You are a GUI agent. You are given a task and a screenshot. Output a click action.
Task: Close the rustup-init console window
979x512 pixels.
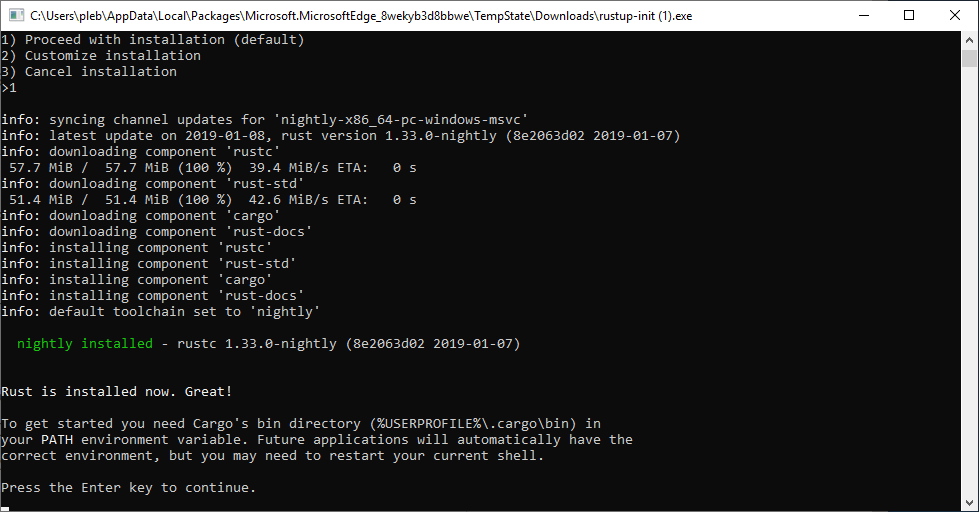[x=955, y=16]
